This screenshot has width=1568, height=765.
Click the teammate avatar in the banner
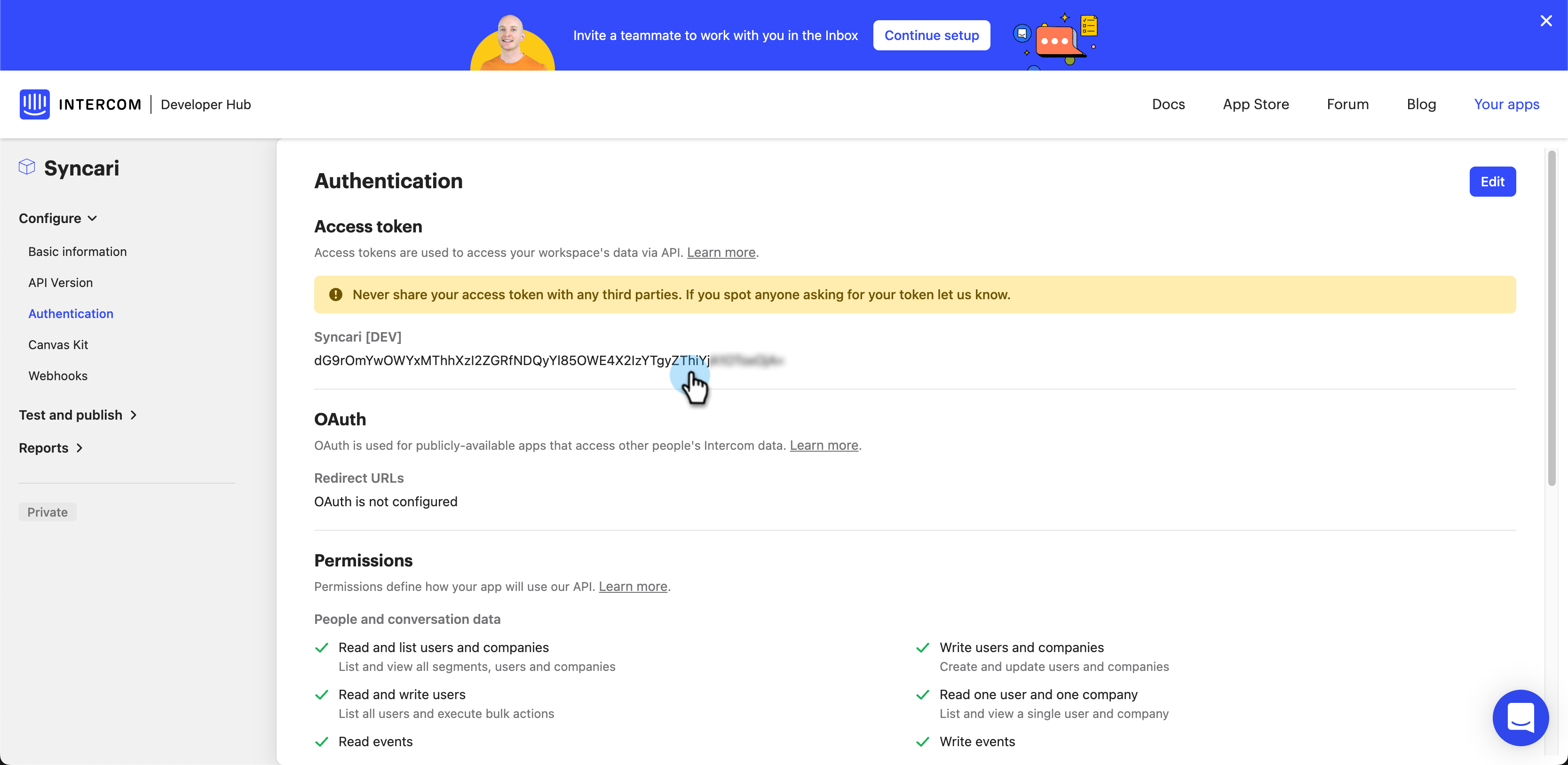tap(512, 43)
